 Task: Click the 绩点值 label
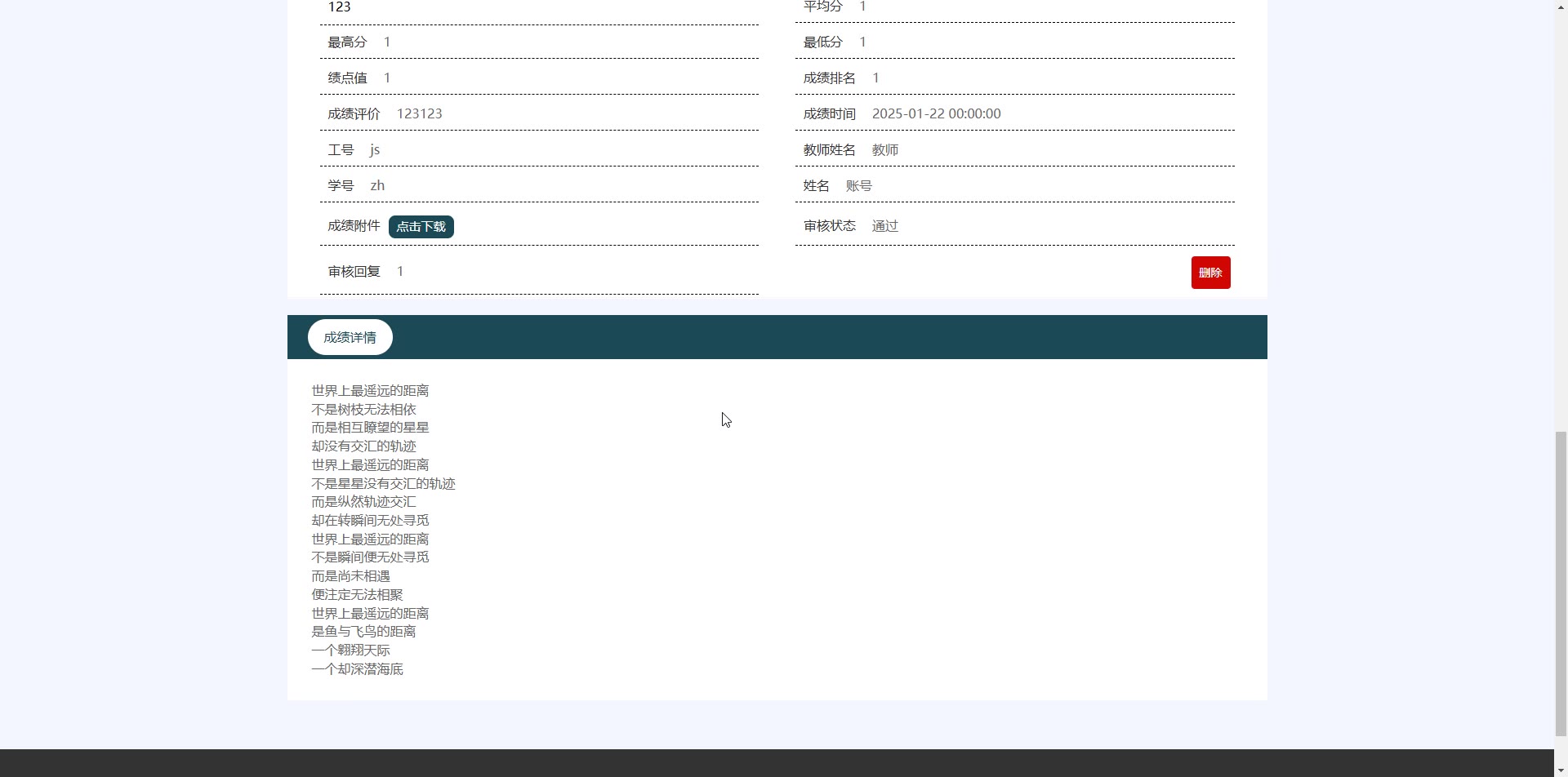348,78
